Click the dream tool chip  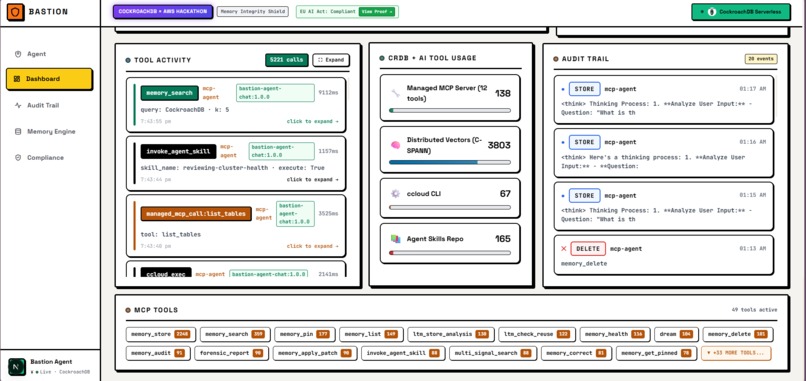click(x=676, y=334)
